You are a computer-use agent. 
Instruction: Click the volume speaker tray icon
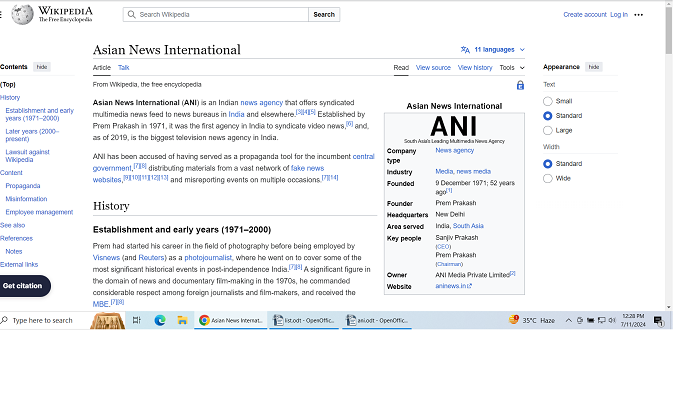click(612, 320)
